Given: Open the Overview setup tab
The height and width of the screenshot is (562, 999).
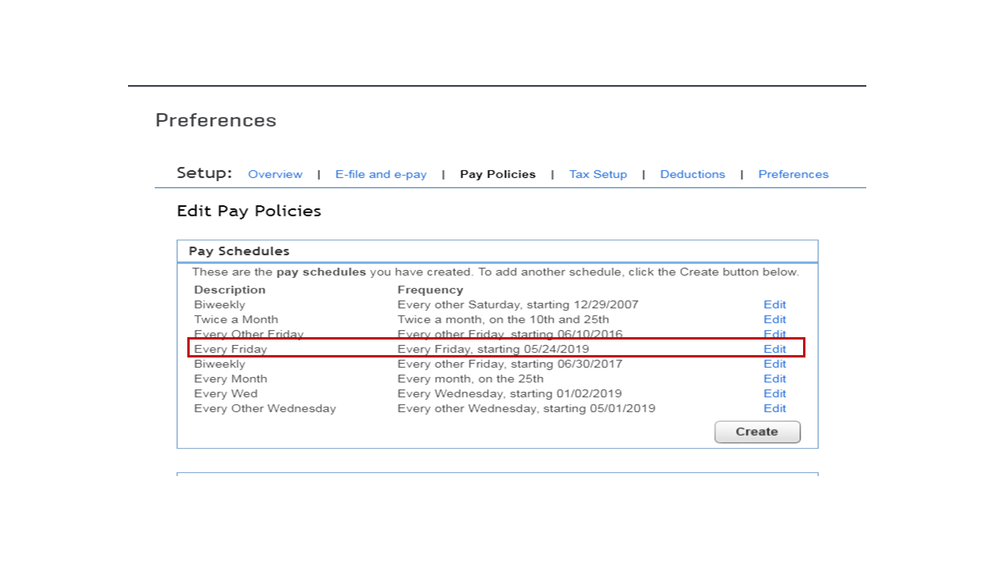Looking at the screenshot, I should click(275, 174).
